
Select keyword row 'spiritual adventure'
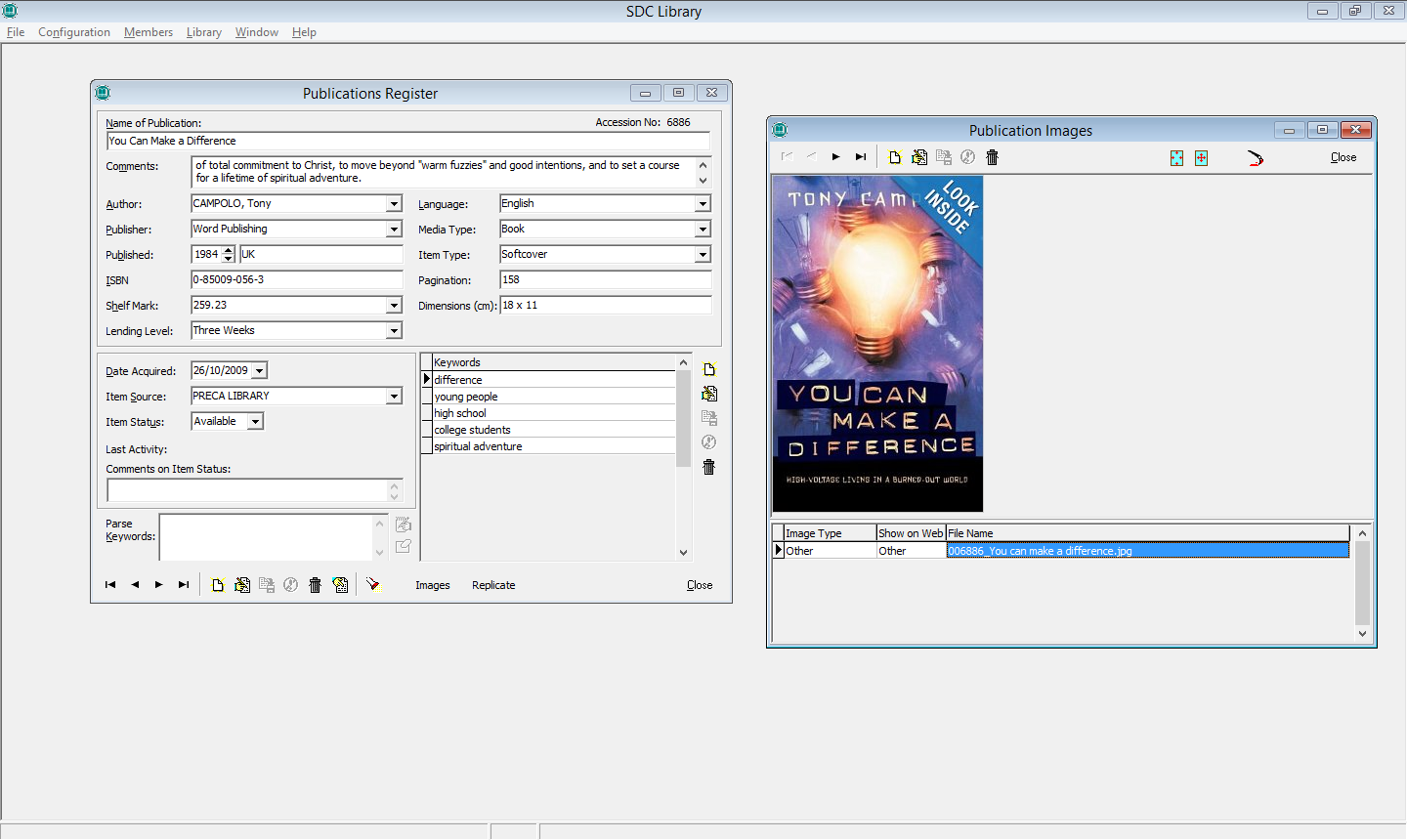point(554,446)
